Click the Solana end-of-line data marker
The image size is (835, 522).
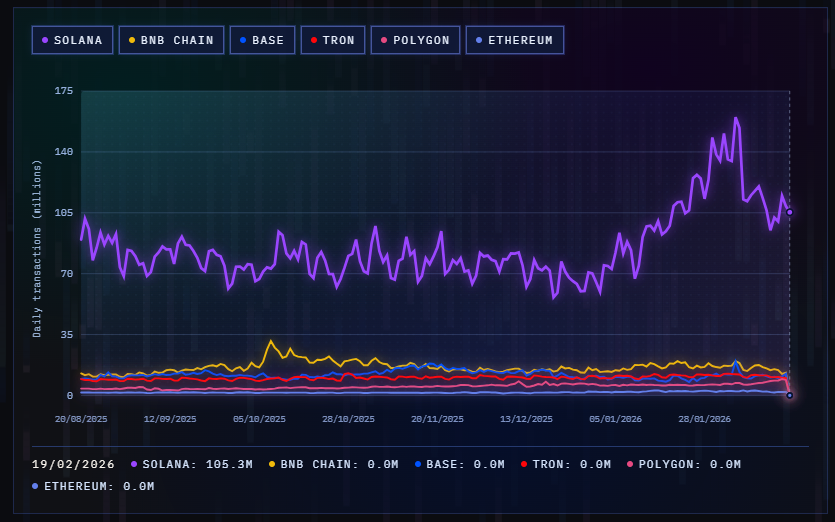pos(789,212)
